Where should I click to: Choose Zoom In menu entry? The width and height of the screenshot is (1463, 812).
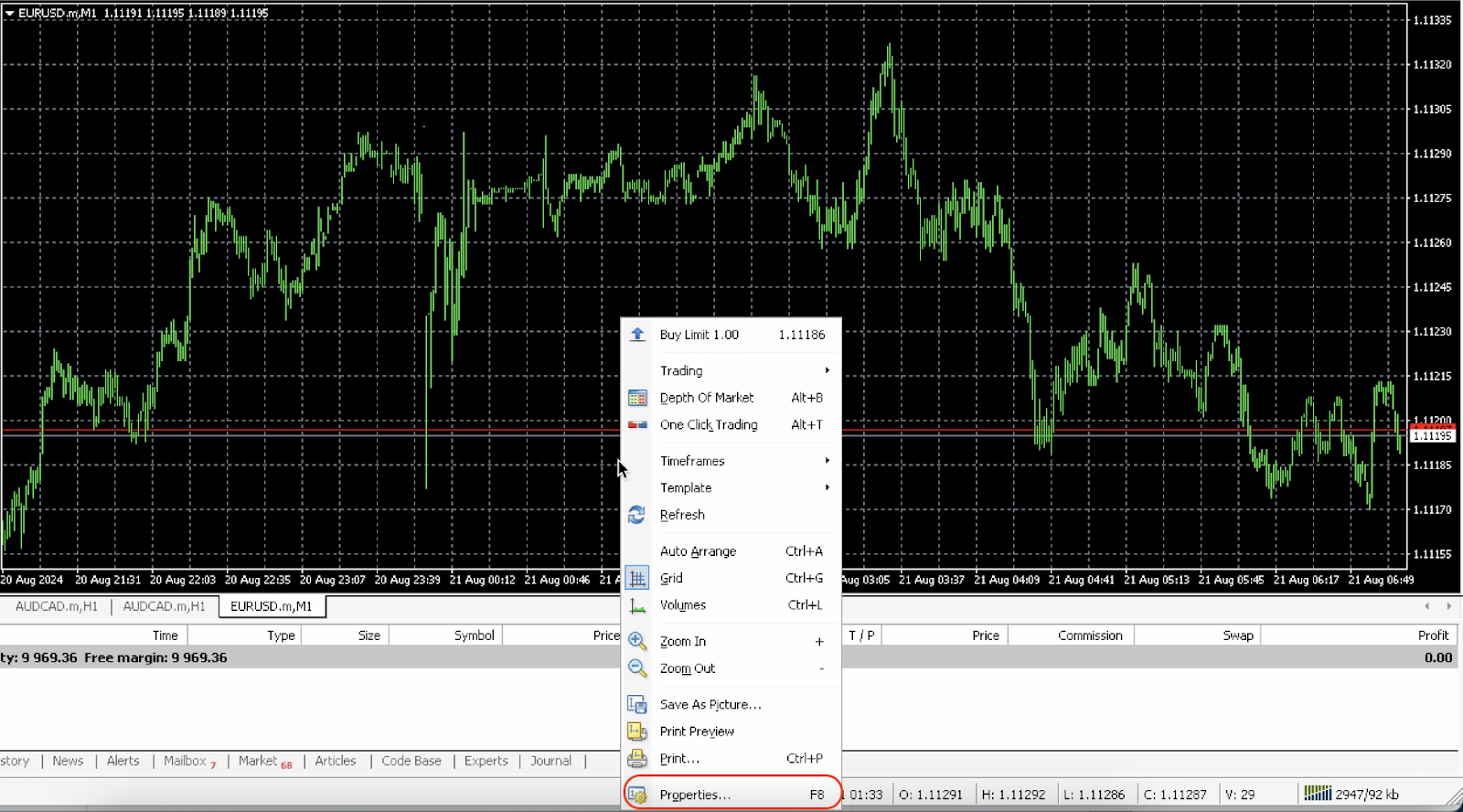pos(731,641)
